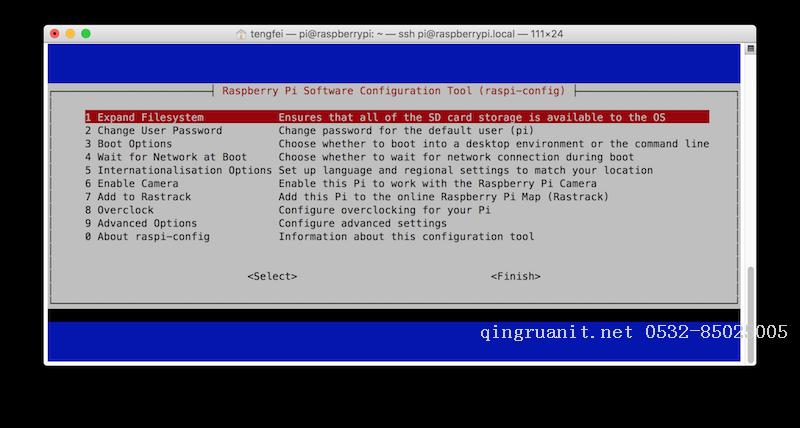Click 'Configure advanced settings' description text
This screenshot has width=800, height=428.
[362, 223]
